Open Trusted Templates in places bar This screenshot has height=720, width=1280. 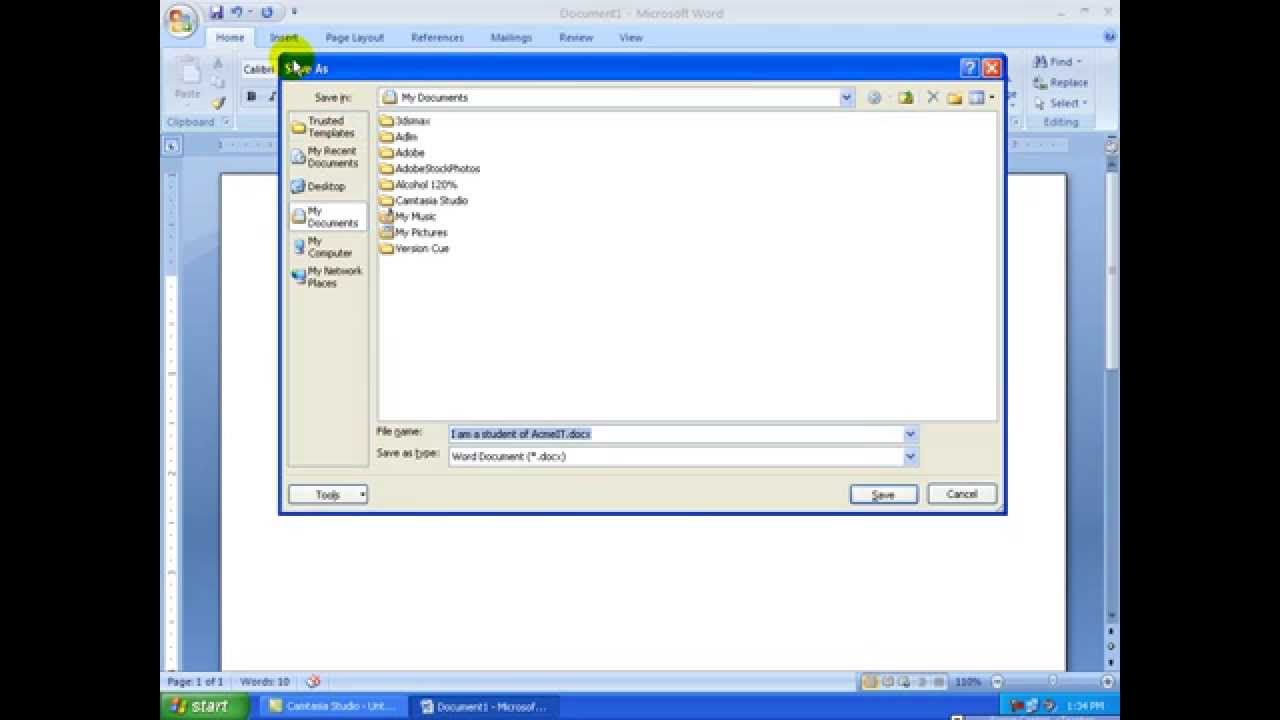coord(328,127)
